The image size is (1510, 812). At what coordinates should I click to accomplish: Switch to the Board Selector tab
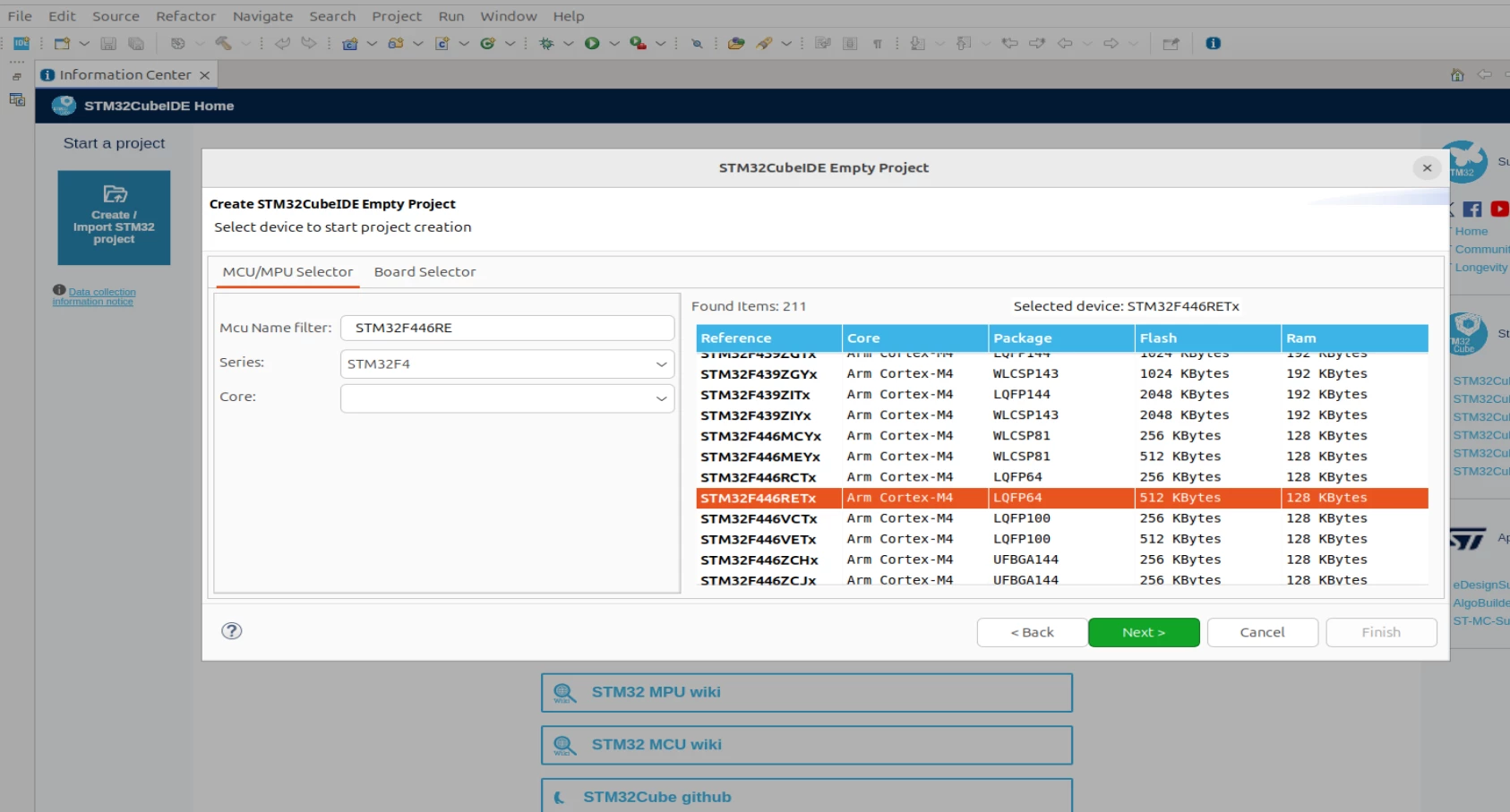tap(425, 272)
